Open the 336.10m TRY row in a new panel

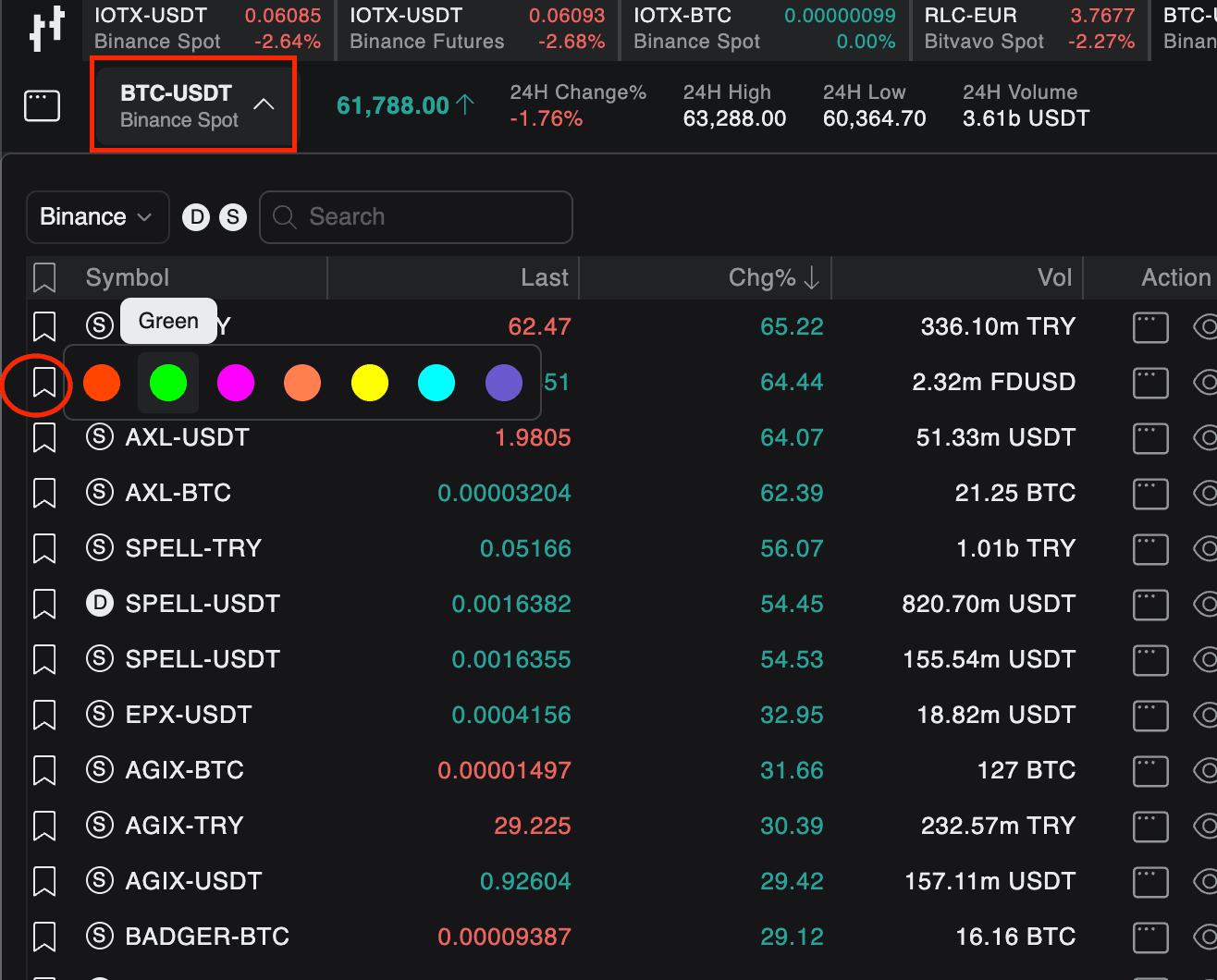[x=1150, y=327]
